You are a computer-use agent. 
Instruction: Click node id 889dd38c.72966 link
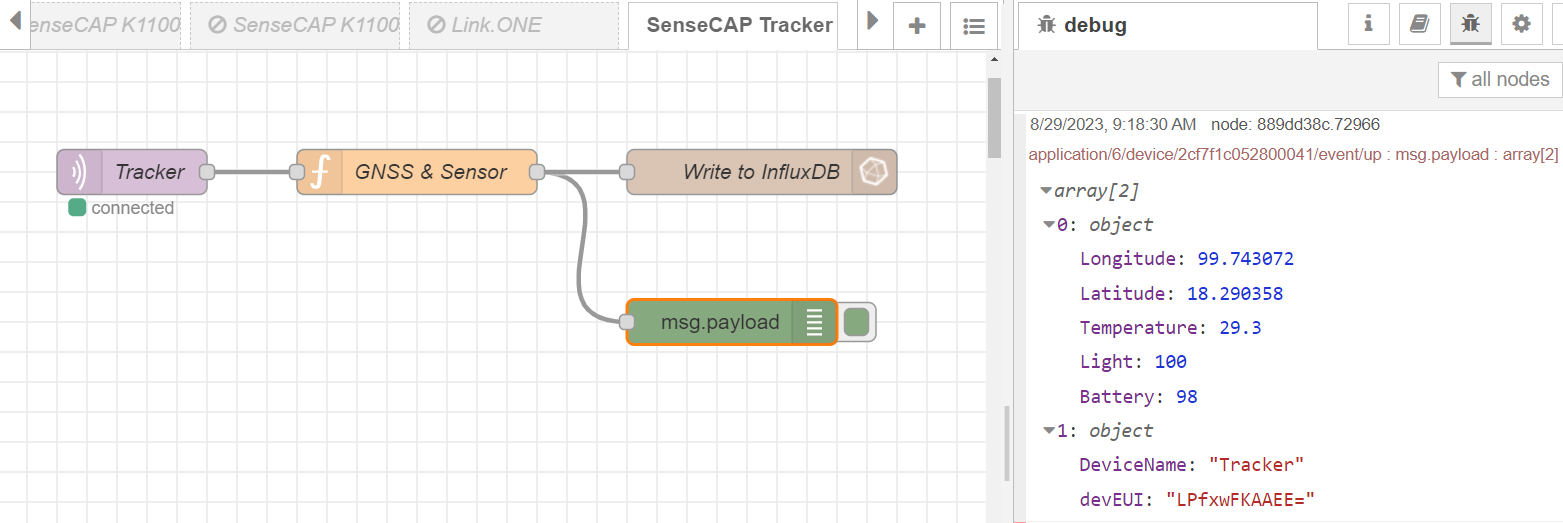click(x=1295, y=125)
